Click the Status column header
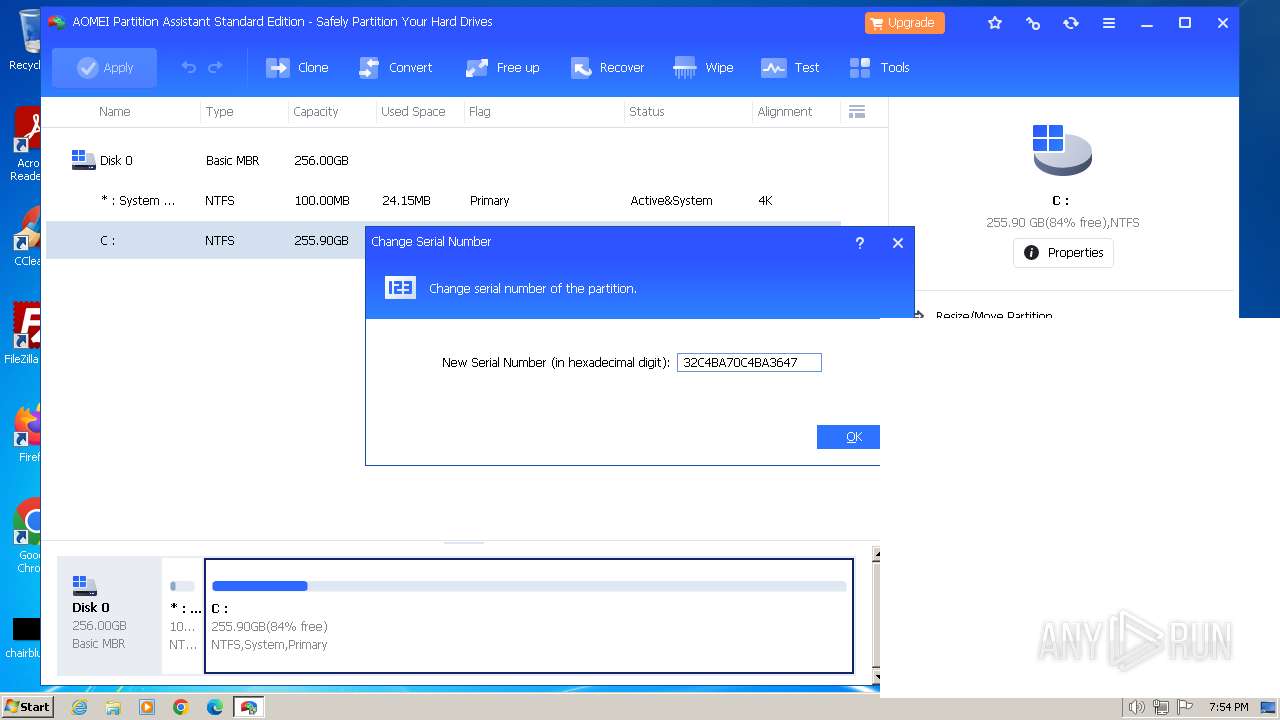This screenshot has height=720, width=1280. point(646,111)
